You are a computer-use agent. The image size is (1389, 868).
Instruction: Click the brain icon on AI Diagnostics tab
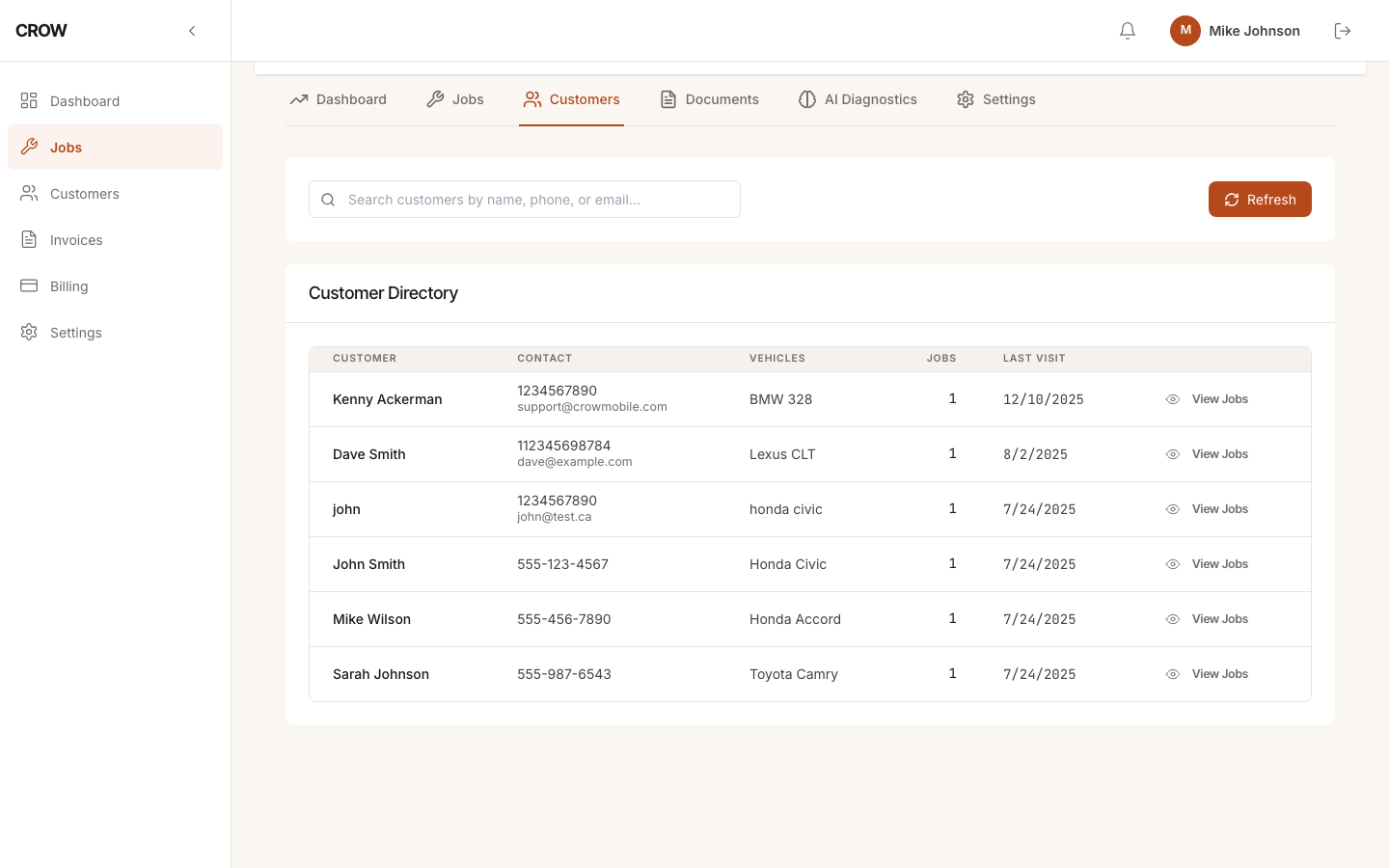click(x=807, y=99)
